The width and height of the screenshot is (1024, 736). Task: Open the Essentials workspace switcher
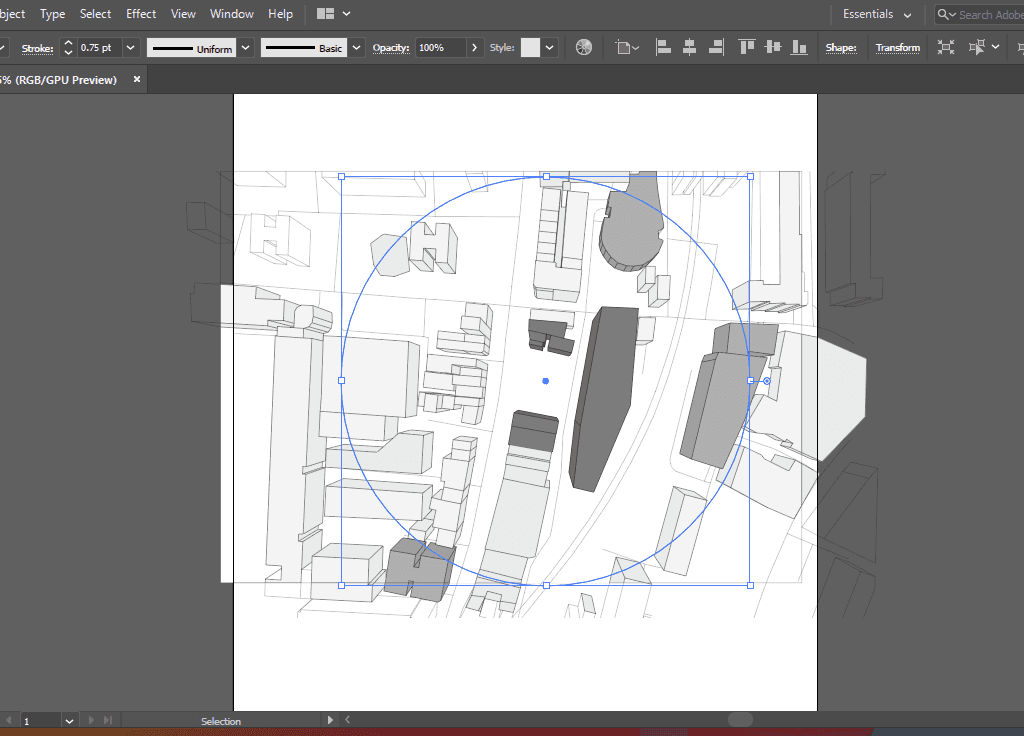point(877,14)
